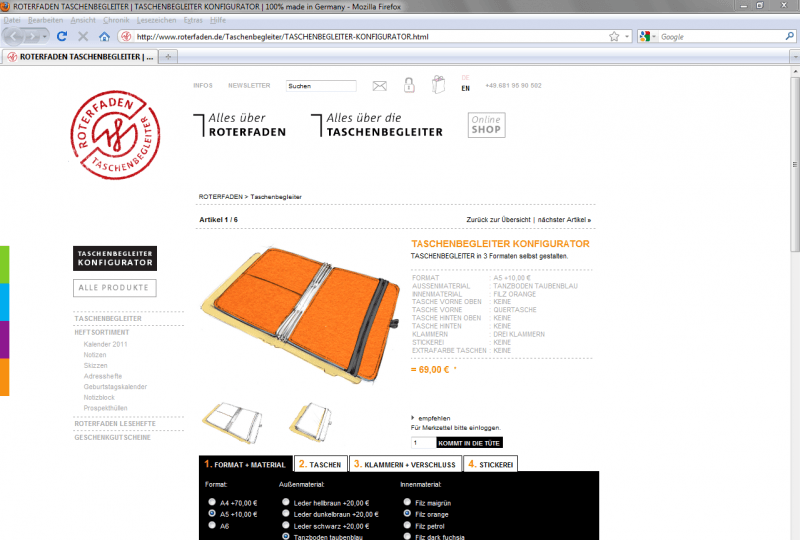Open Alles über Roterfaden navigation link
This screenshot has height=540, width=800.
point(240,125)
